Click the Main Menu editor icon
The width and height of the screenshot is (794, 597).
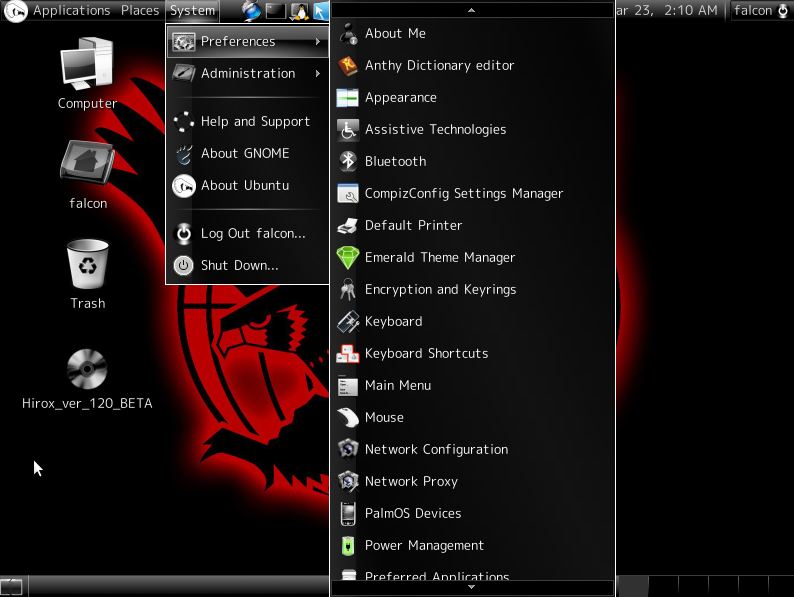[x=348, y=385]
